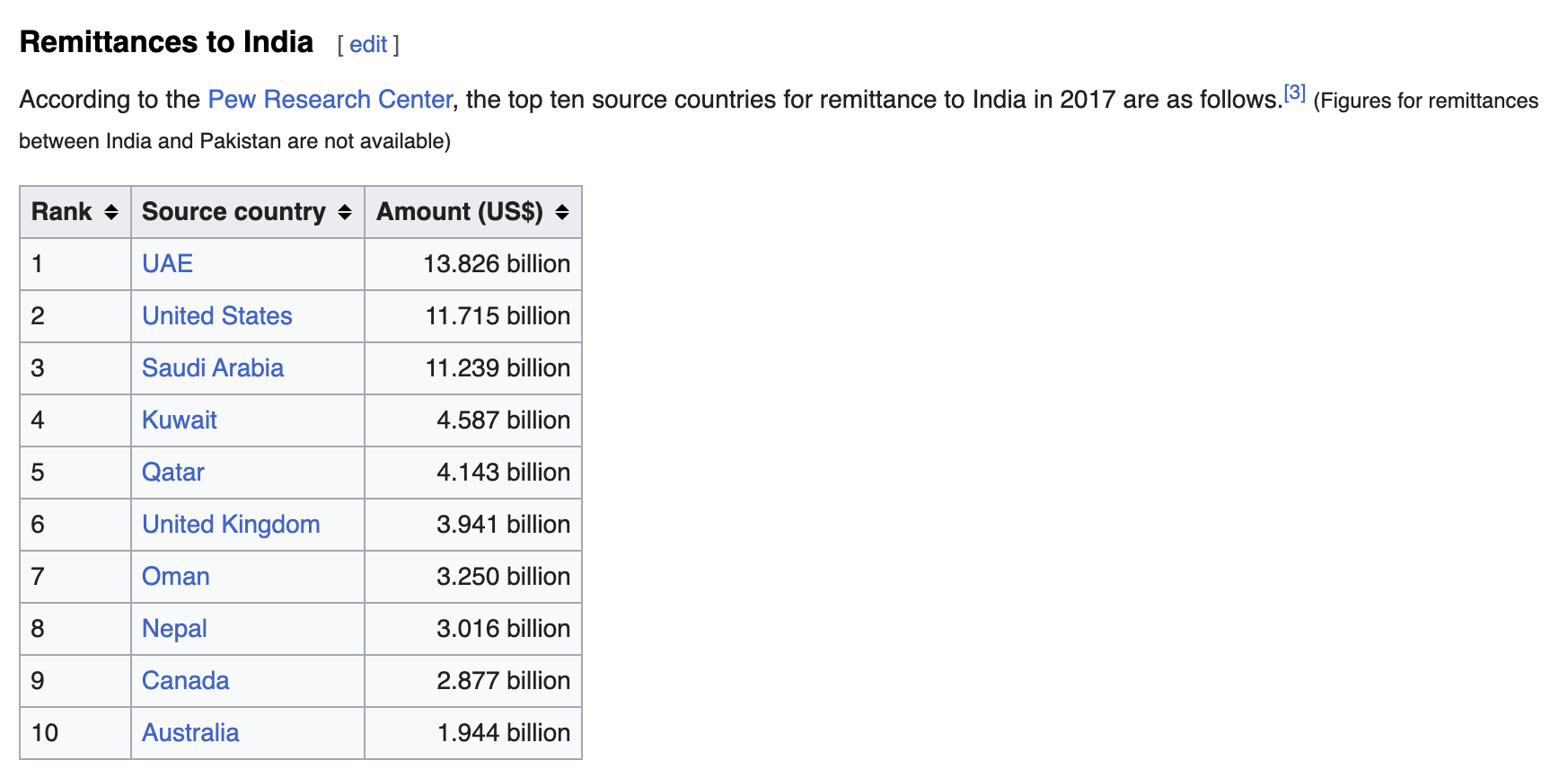This screenshot has width=1568, height=778.
Task: Sort table by Rank column arrows
Action: tap(111, 212)
